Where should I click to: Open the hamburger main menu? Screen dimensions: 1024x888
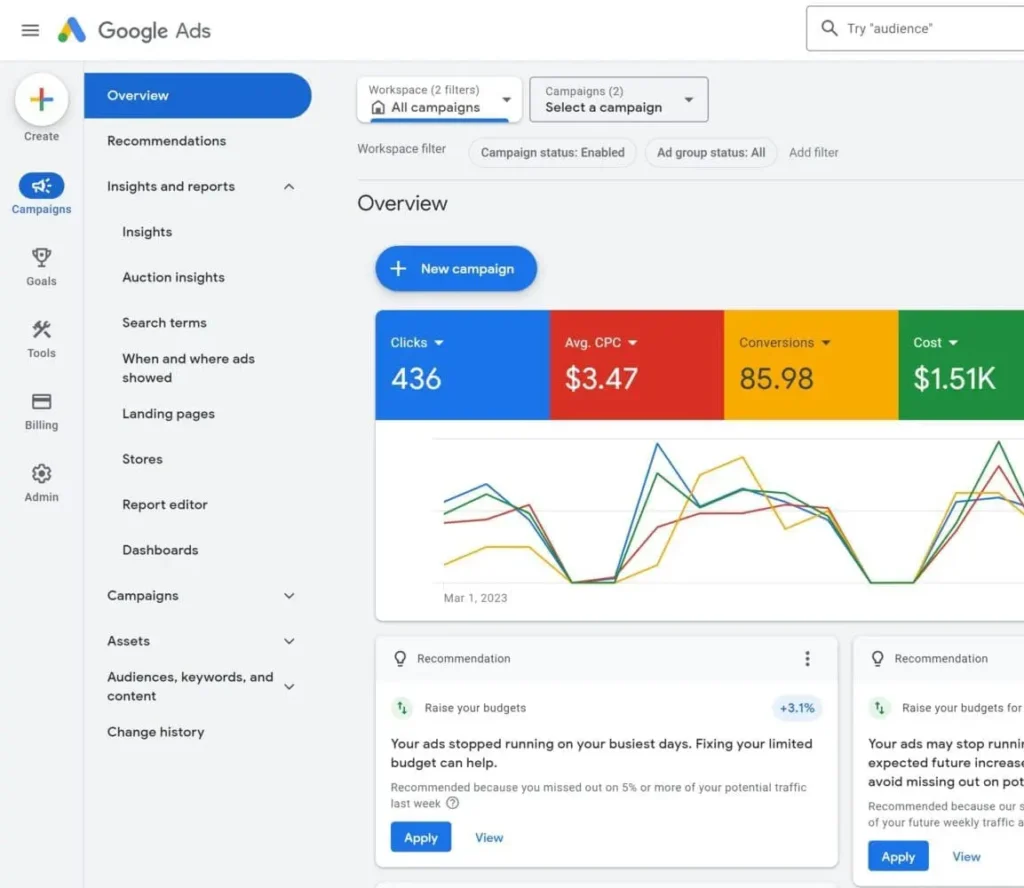point(30,30)
